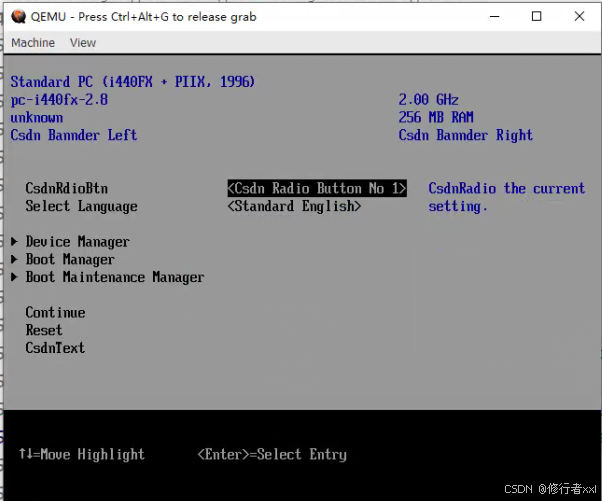
Task: Open the Standard English language selector
Action: (294, 206)
